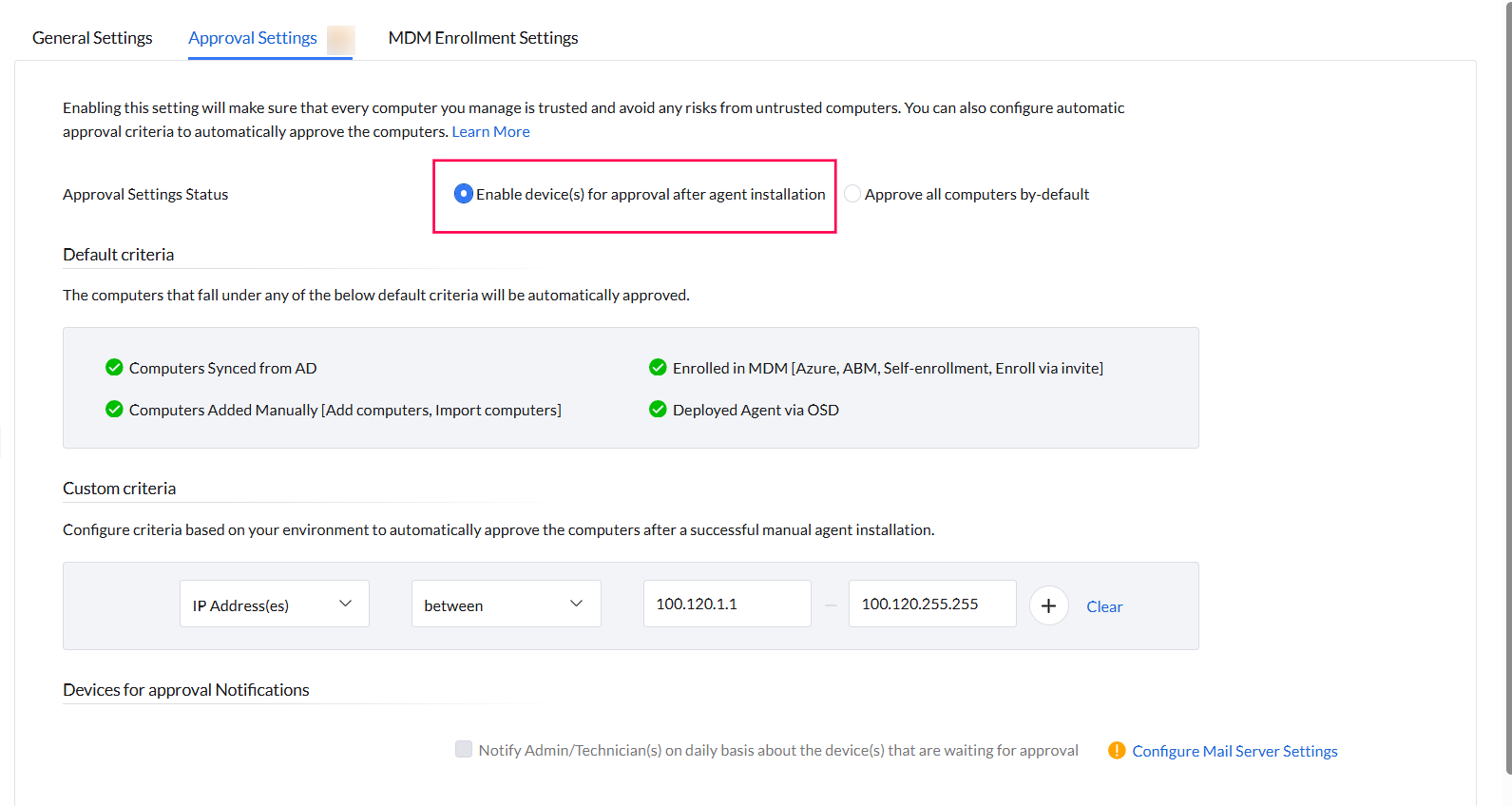Select Enable device(s) for approval radio button
The width and height of the screenshot is (1512, 806).
point(464,194)
